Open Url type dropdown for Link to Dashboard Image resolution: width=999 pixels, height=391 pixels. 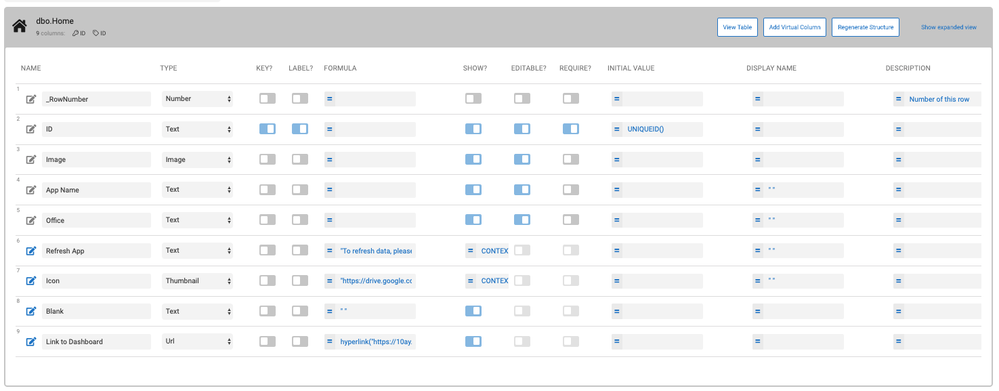pos(198,342)
